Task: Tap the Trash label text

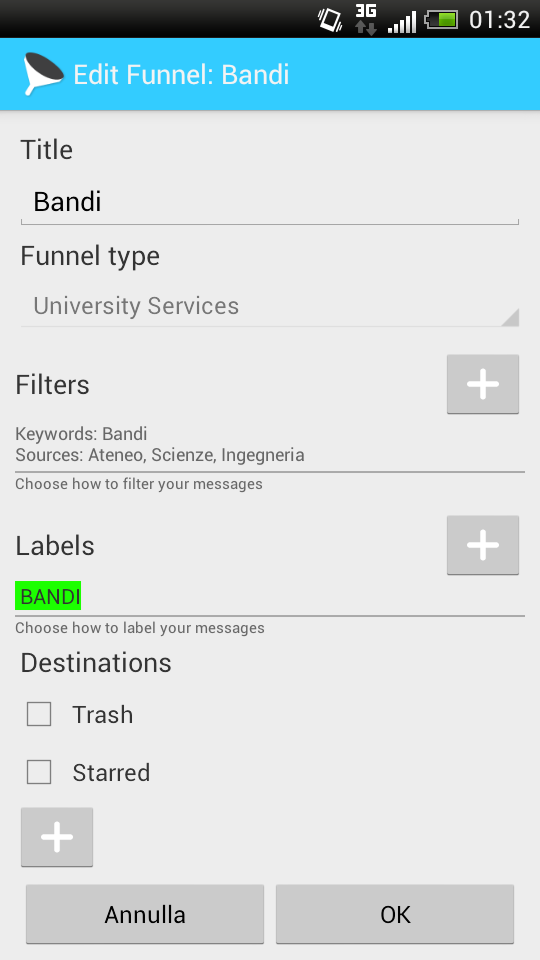Action: [102, 714]
